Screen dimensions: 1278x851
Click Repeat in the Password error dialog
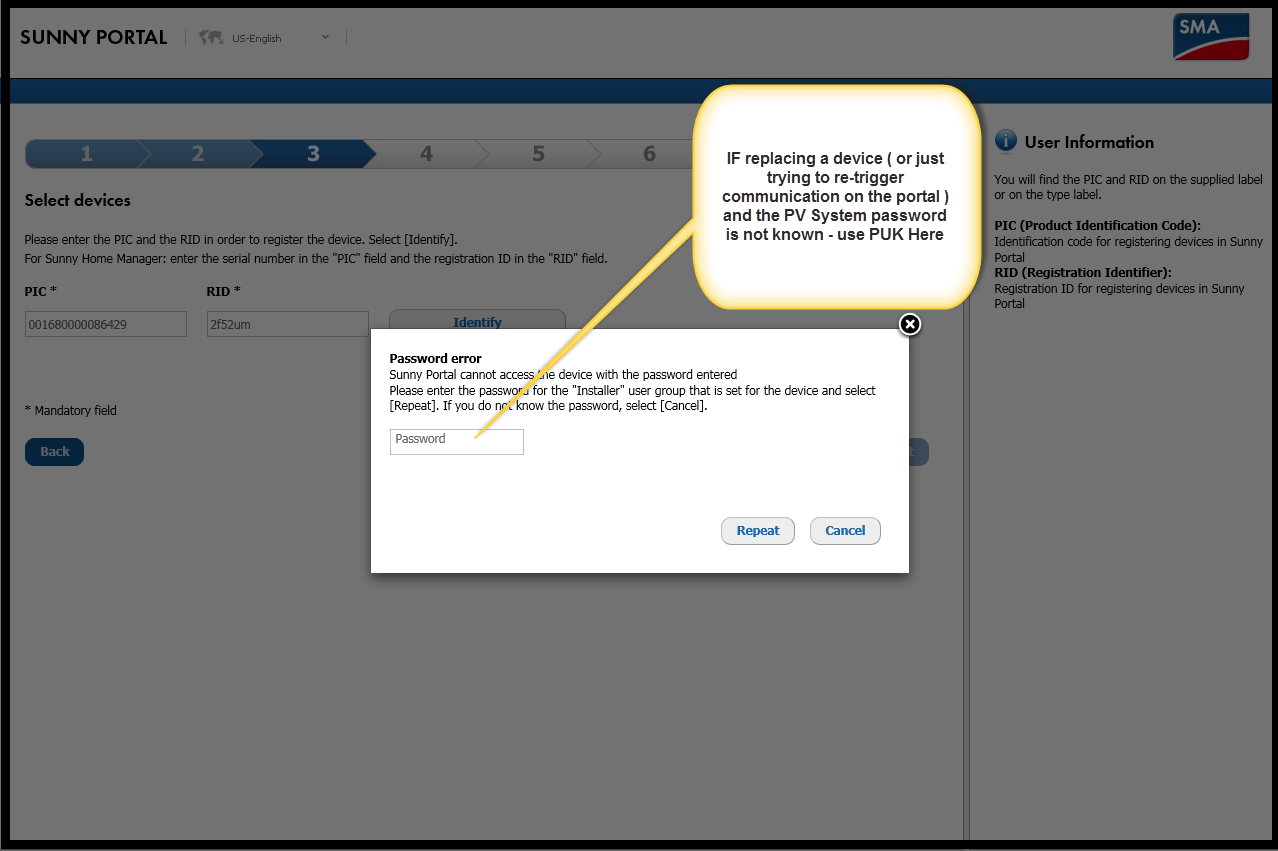[x=757, y=530]
